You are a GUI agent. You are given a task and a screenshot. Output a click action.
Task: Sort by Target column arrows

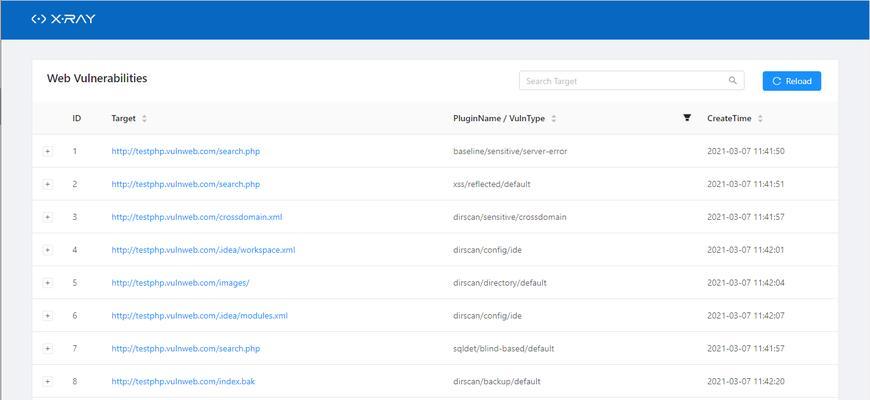[144, 119]
